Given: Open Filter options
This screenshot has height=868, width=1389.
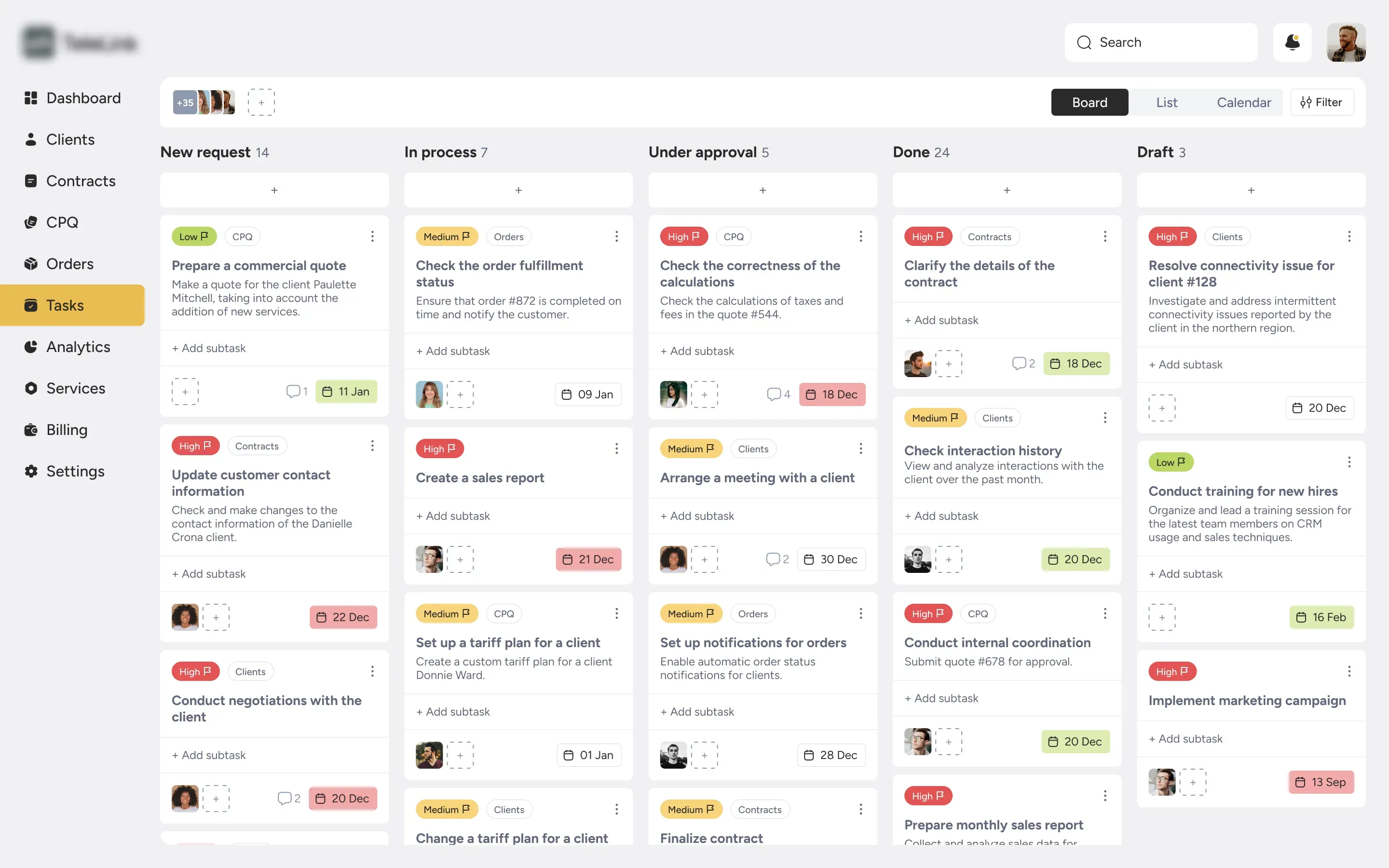Looking at the screenshot, I should 1321,102.
